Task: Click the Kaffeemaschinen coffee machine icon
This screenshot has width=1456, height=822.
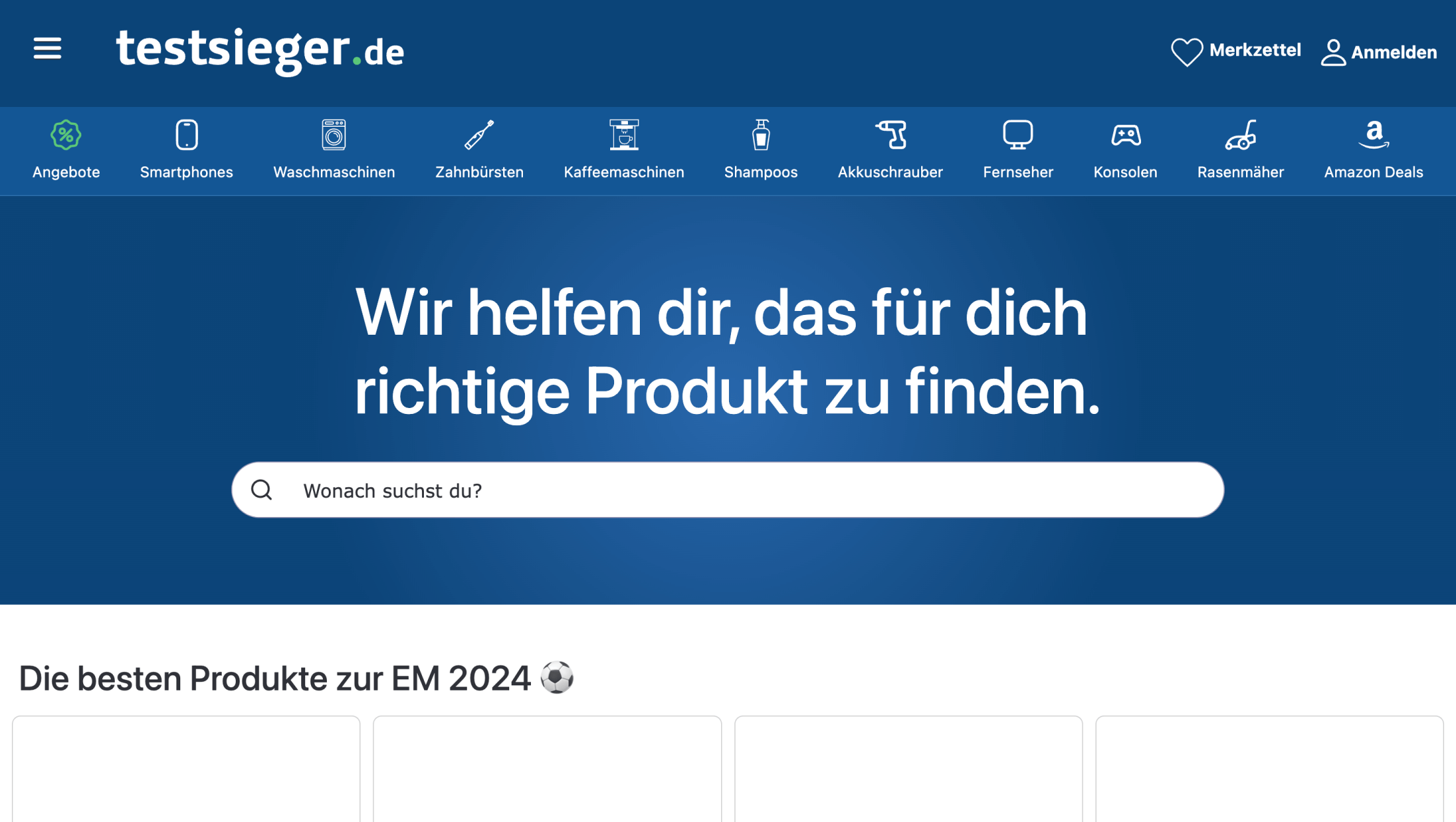Action: coord(624,135)
